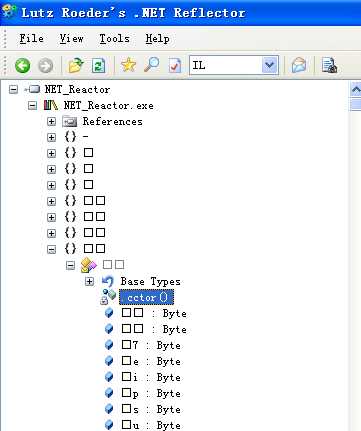
Task: Select the NET_Reactor assembly item
Action: coord(77,89)
